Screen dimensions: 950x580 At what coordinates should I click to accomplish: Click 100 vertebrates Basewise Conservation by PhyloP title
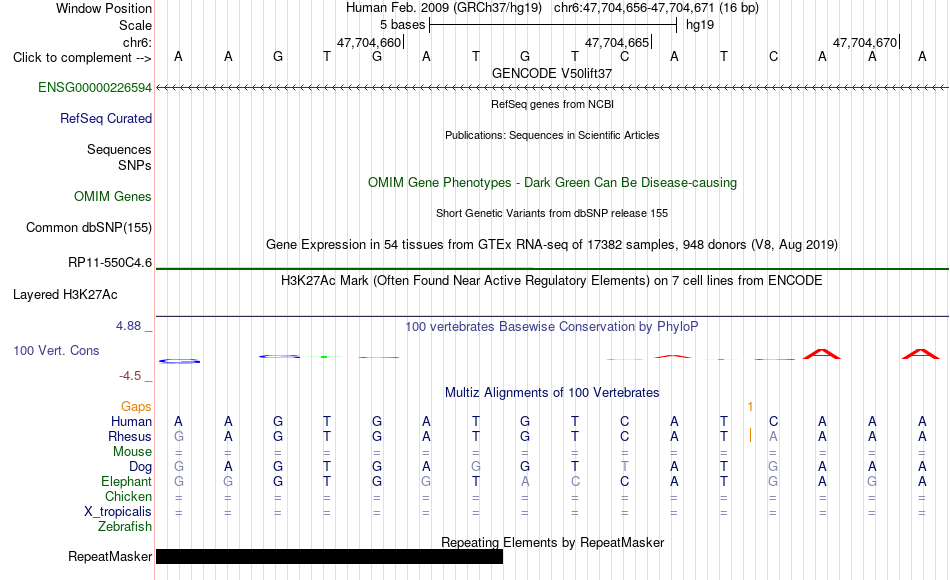[x=552, y=327]
